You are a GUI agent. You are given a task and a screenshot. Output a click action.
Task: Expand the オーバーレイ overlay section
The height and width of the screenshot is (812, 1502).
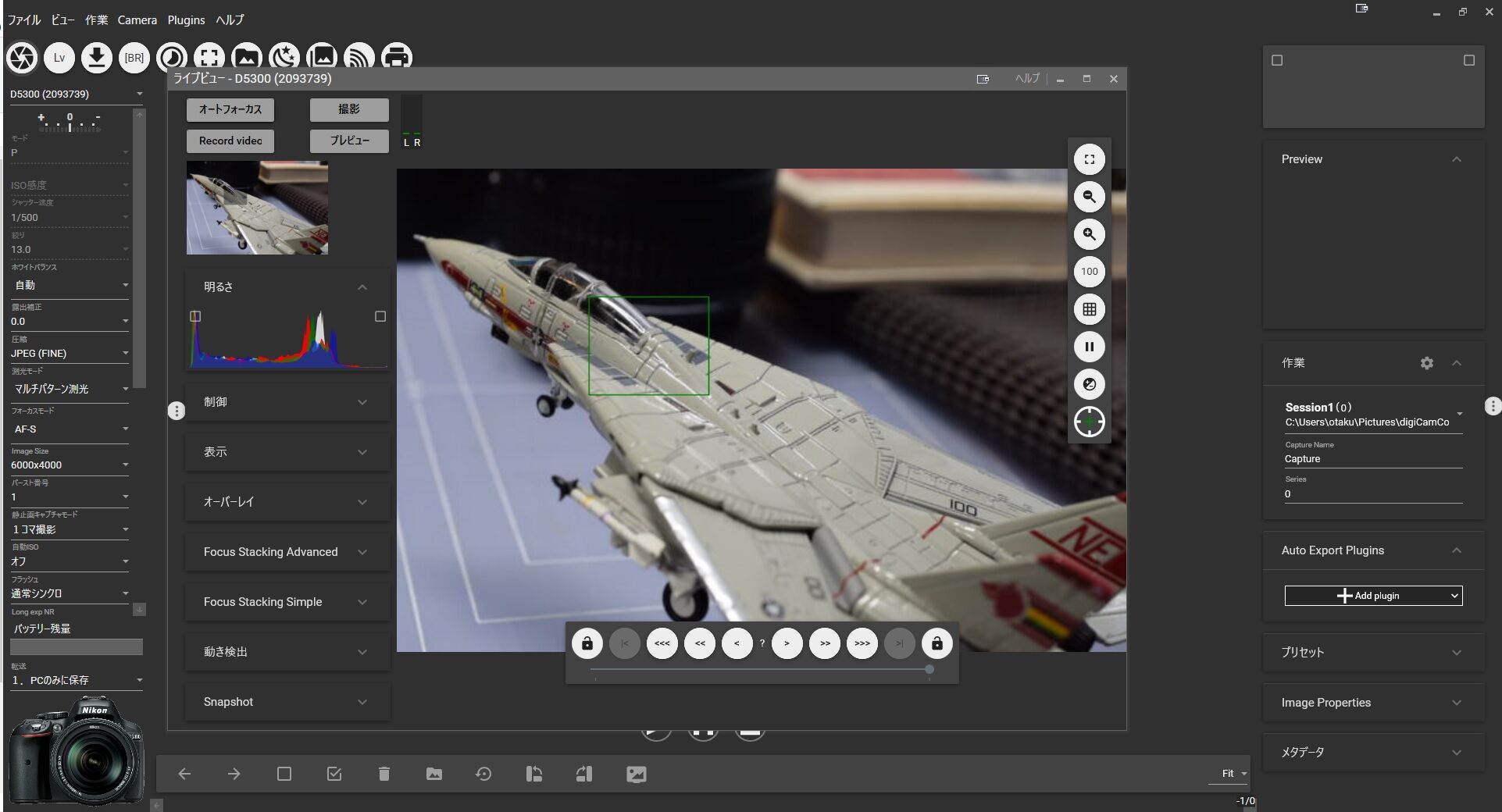(x=287, y=502)
